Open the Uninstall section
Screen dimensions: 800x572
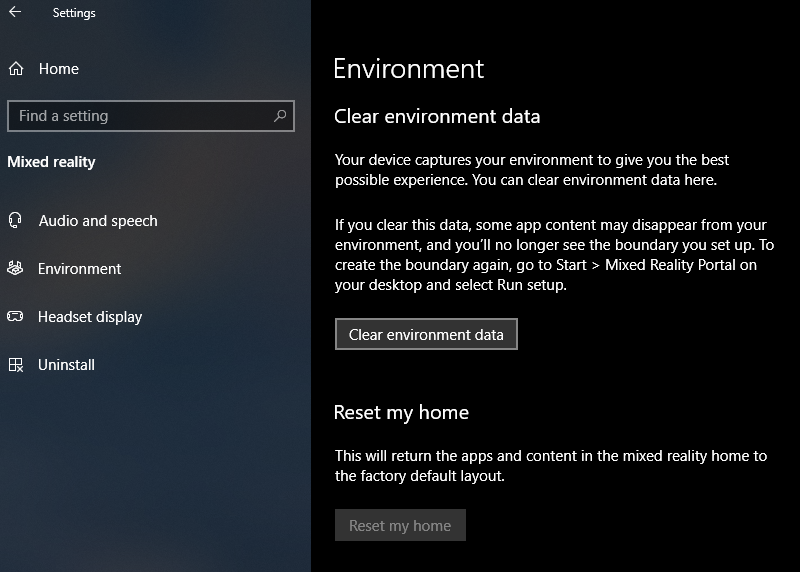click(x=66, y=365)
